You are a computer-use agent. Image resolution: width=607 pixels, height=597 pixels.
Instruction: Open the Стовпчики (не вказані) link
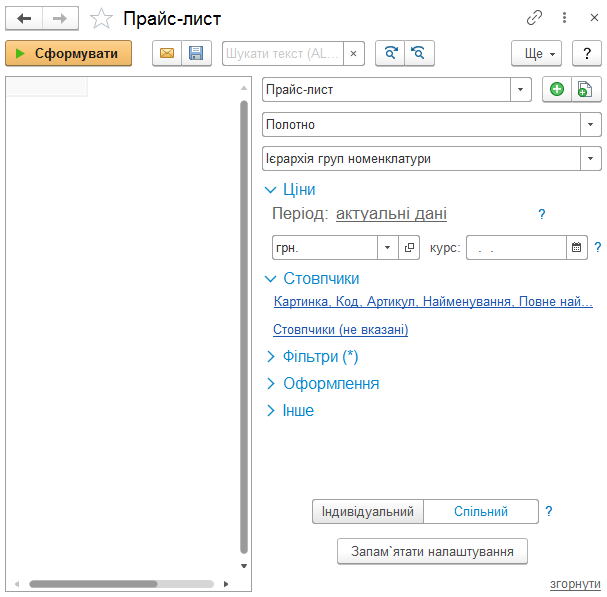[341, 329]
